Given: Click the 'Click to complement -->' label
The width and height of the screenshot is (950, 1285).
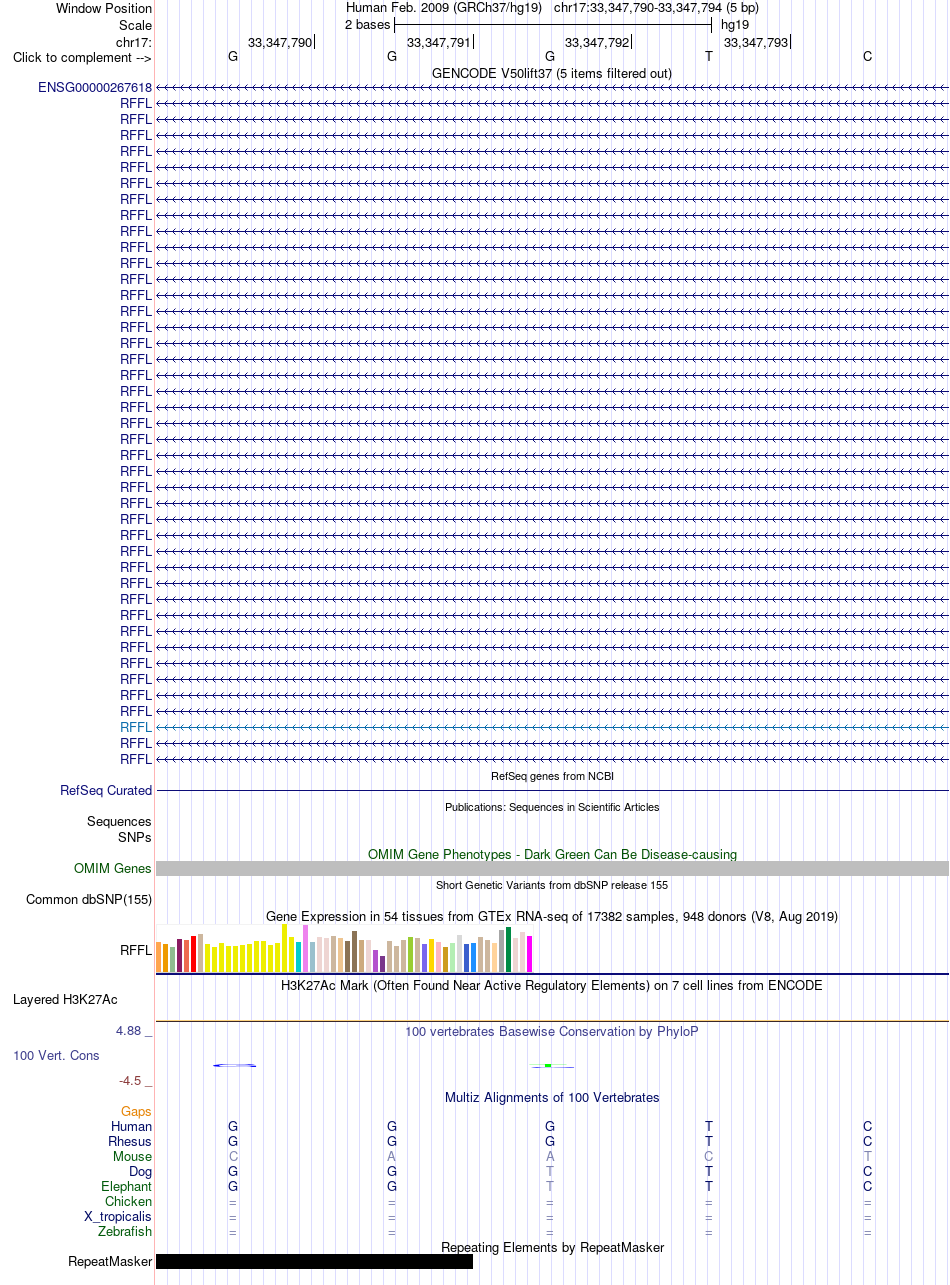Looking at the screenshot, I should point(82,57).
